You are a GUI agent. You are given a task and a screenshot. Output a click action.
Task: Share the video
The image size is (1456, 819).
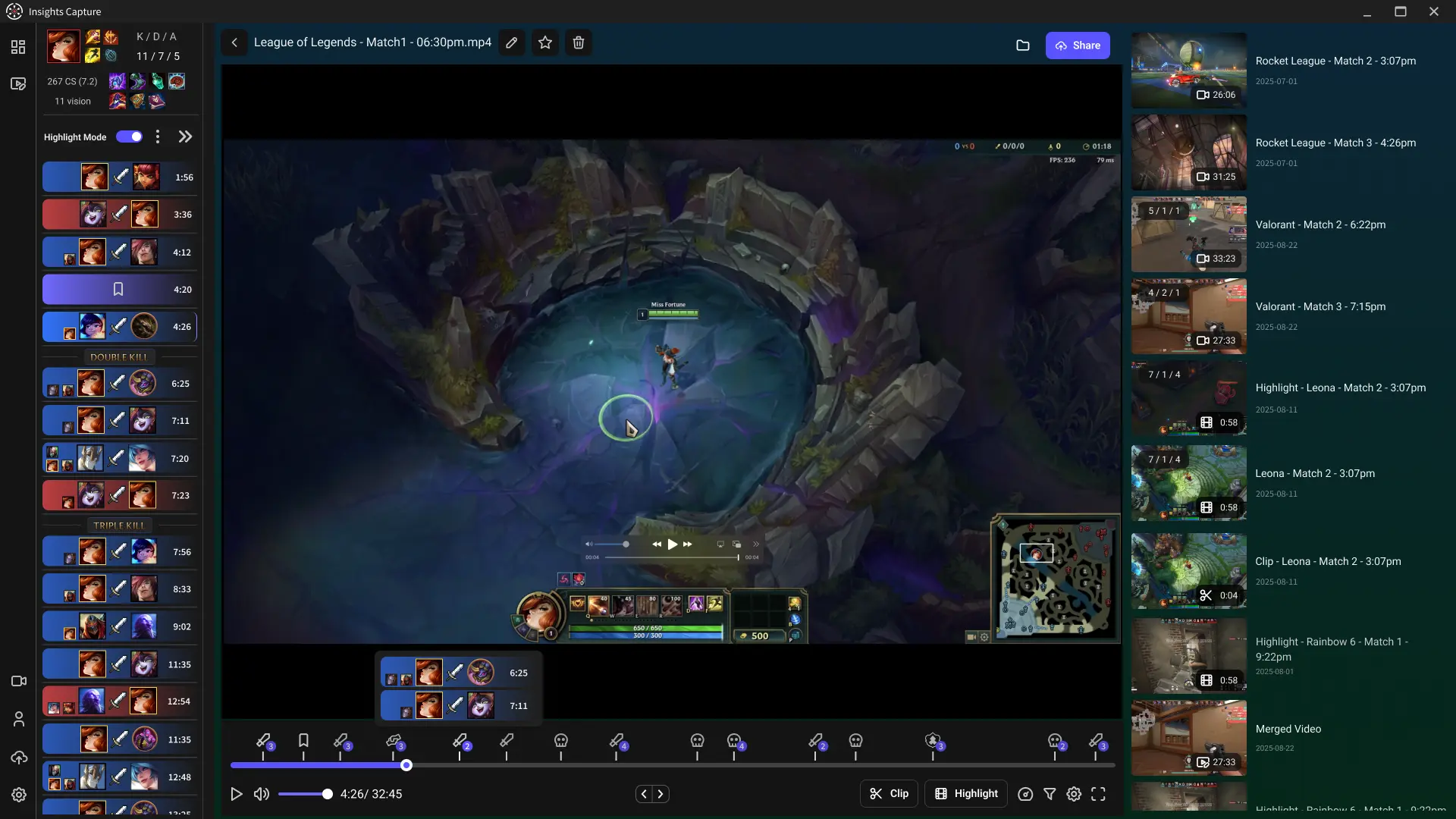coord(1078,45)
